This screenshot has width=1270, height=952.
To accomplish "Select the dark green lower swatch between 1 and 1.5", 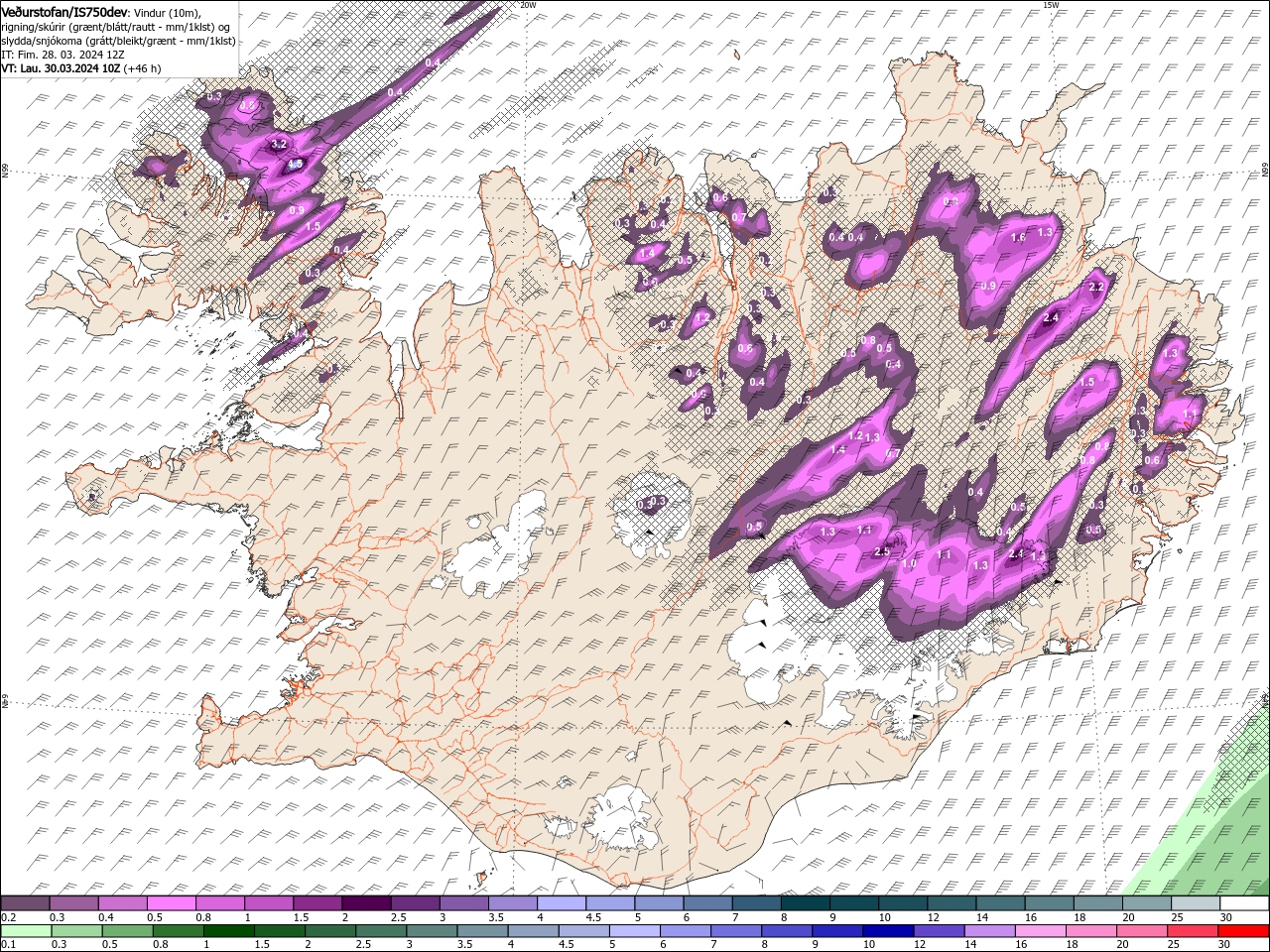I will pos(229,931).
